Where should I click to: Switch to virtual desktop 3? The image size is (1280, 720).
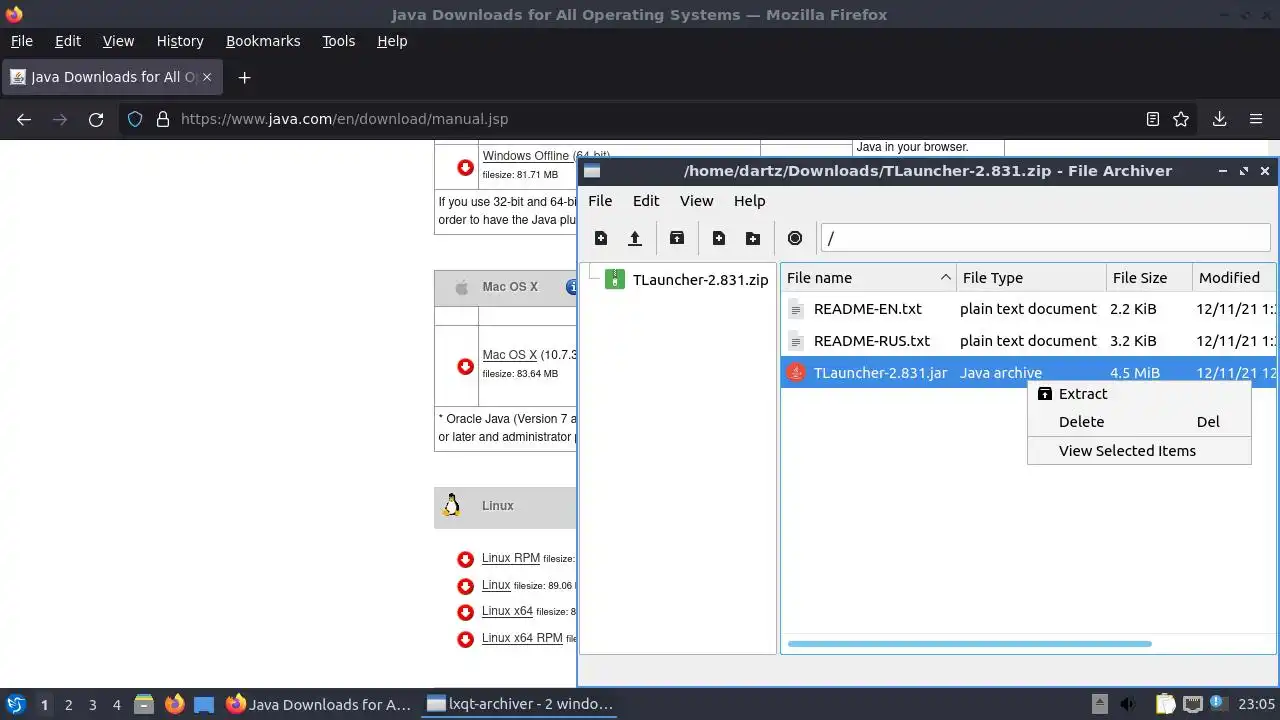[92, 704]
